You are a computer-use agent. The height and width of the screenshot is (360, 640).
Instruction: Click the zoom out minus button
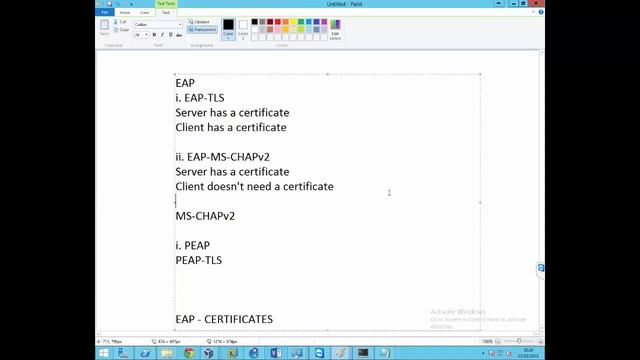498,341
